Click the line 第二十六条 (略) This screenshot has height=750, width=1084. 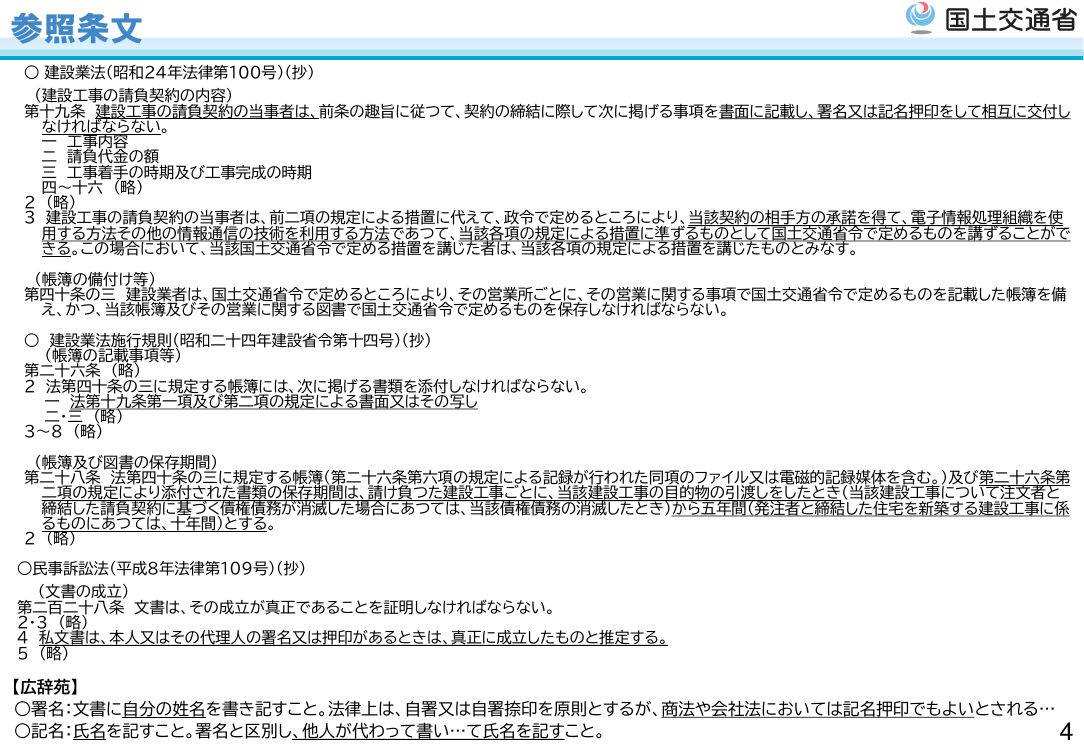click(x=82, y=371)
